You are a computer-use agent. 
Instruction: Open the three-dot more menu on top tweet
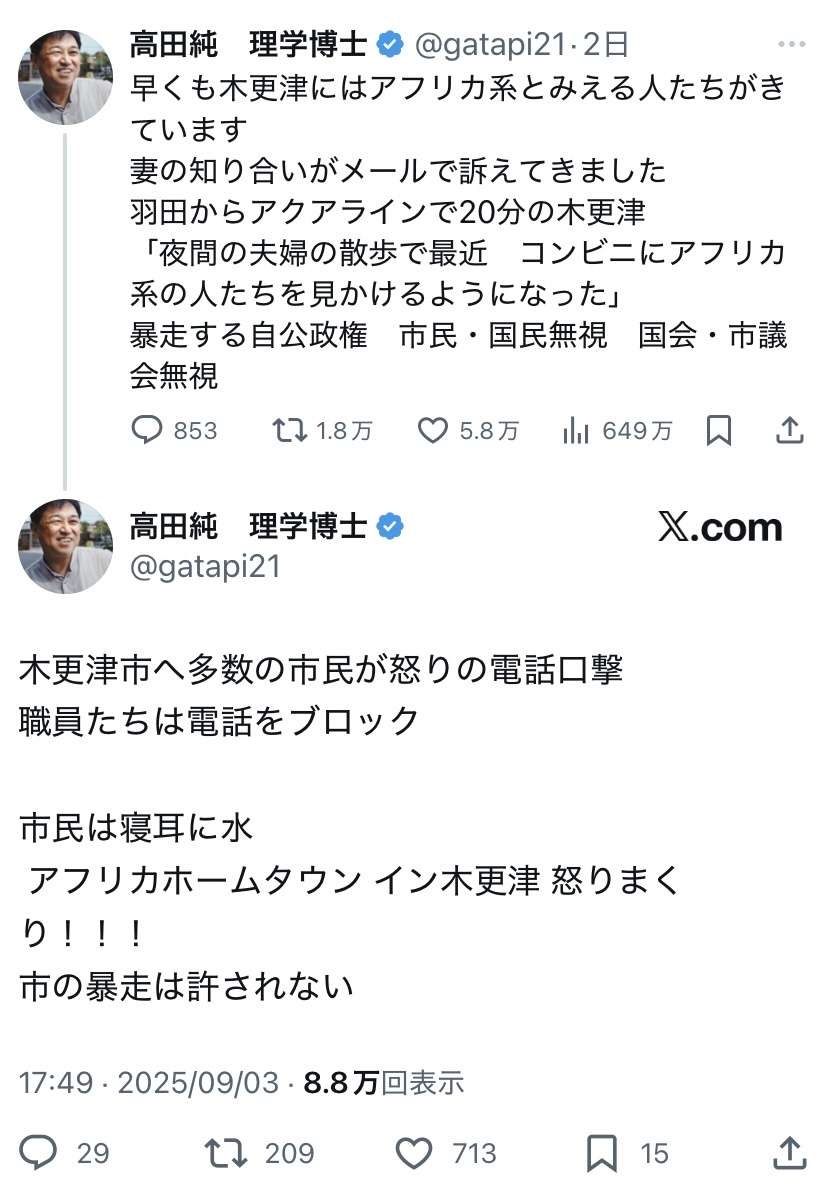tap(791, 45)
